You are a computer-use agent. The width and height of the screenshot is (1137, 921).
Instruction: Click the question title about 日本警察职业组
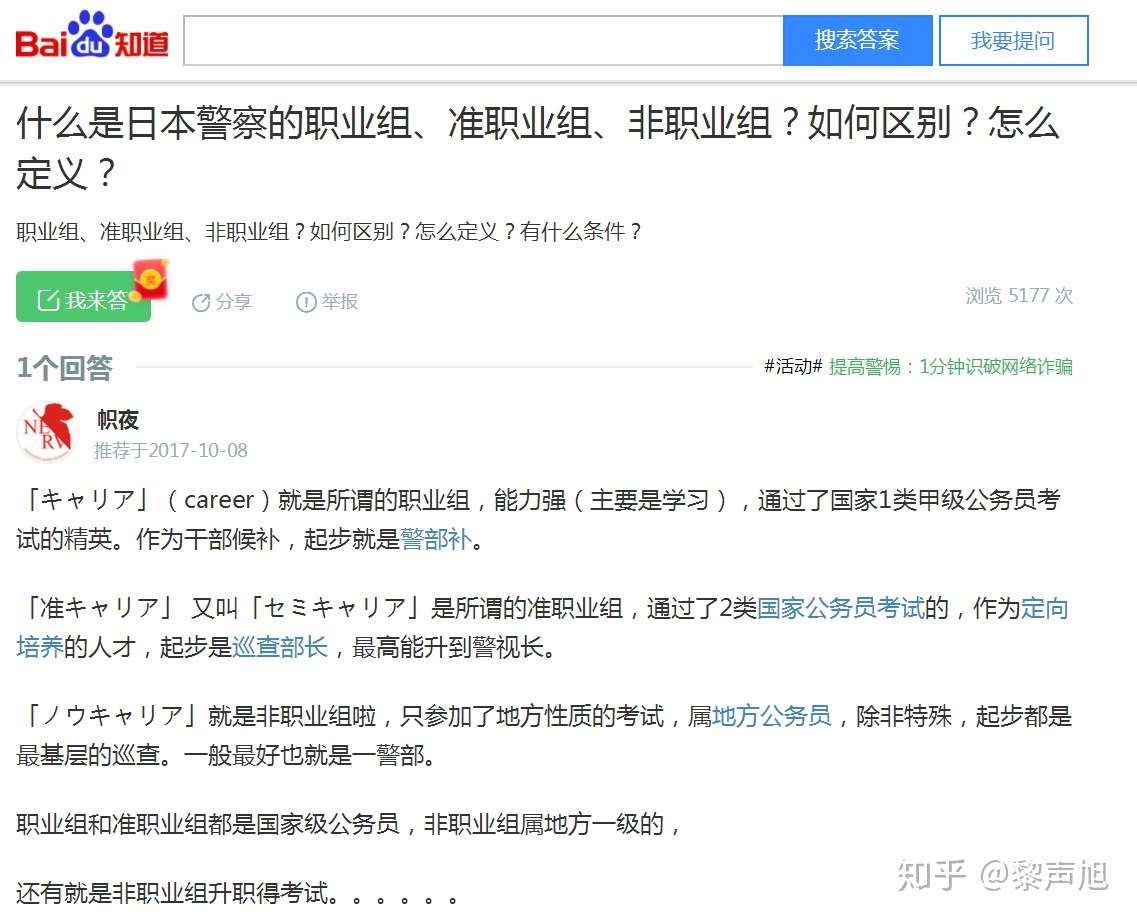pyautogui.click(x=537, y=147)
